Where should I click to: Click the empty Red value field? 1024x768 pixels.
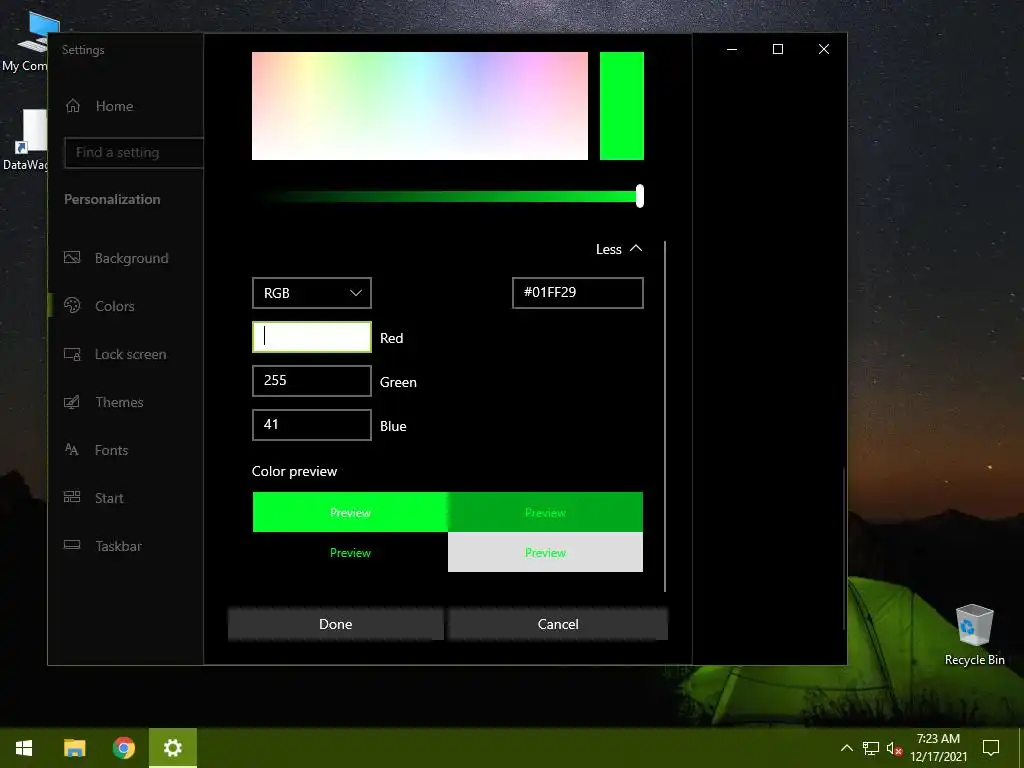[x=312, y=337]
